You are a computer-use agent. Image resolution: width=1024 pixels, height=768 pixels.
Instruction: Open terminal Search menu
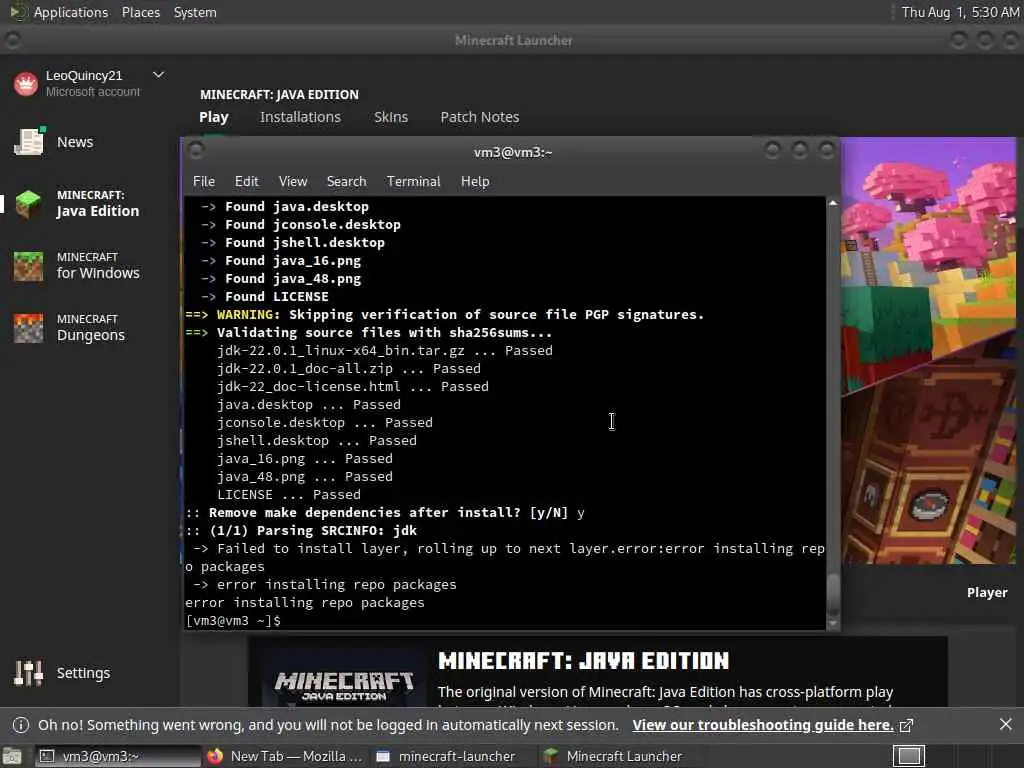coord(346,181)
